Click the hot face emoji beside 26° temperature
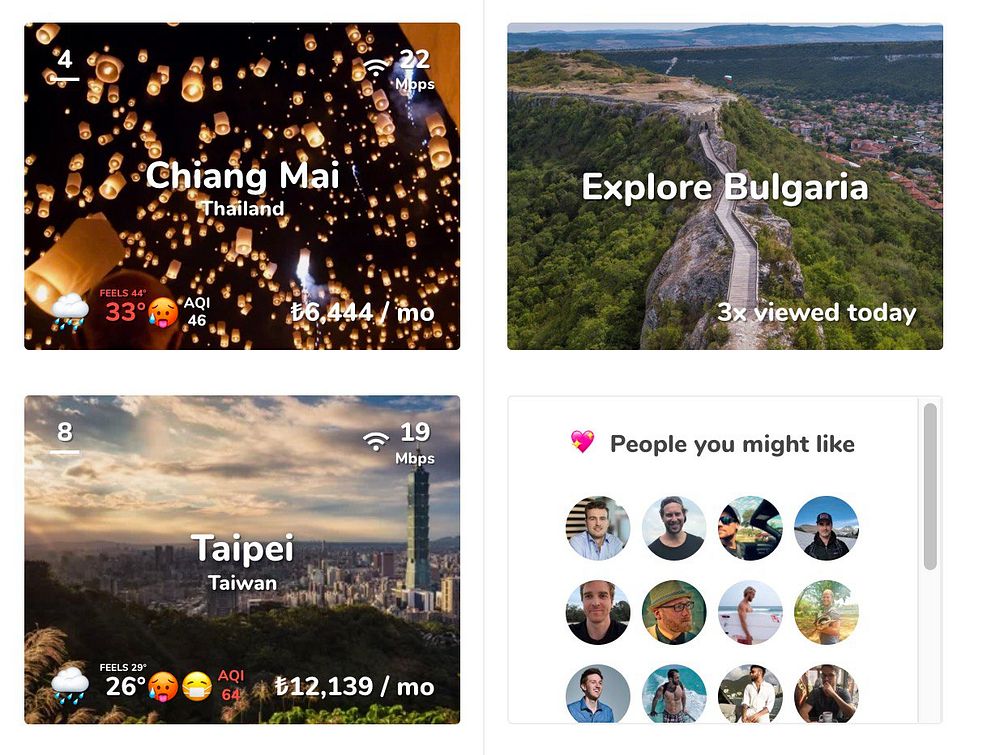1000x755 pixels. pos(163,687)
